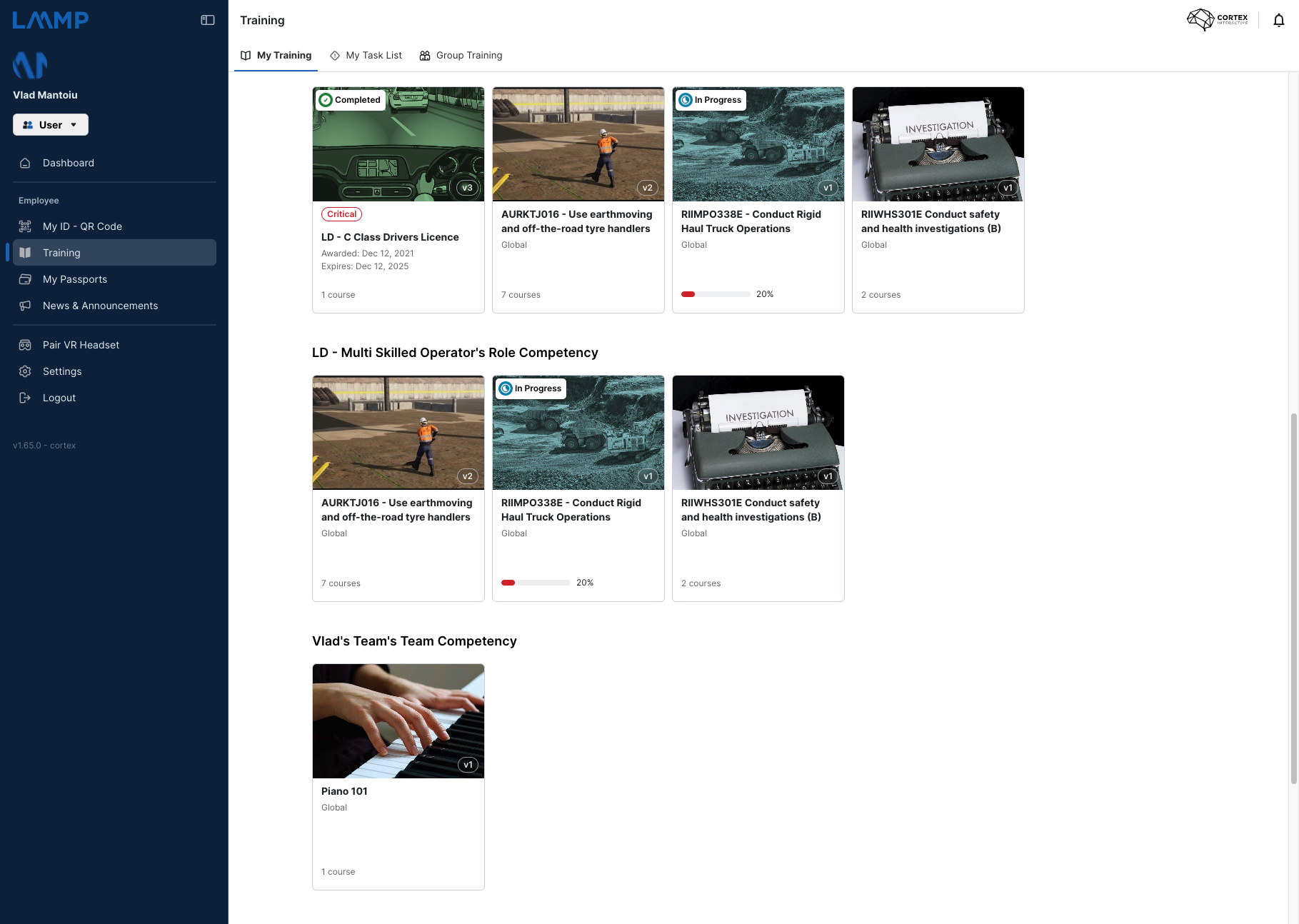
Task: Open top-row RIIWHS301E investigation typewriter thumbnail
Action: [x=938, y=144]
